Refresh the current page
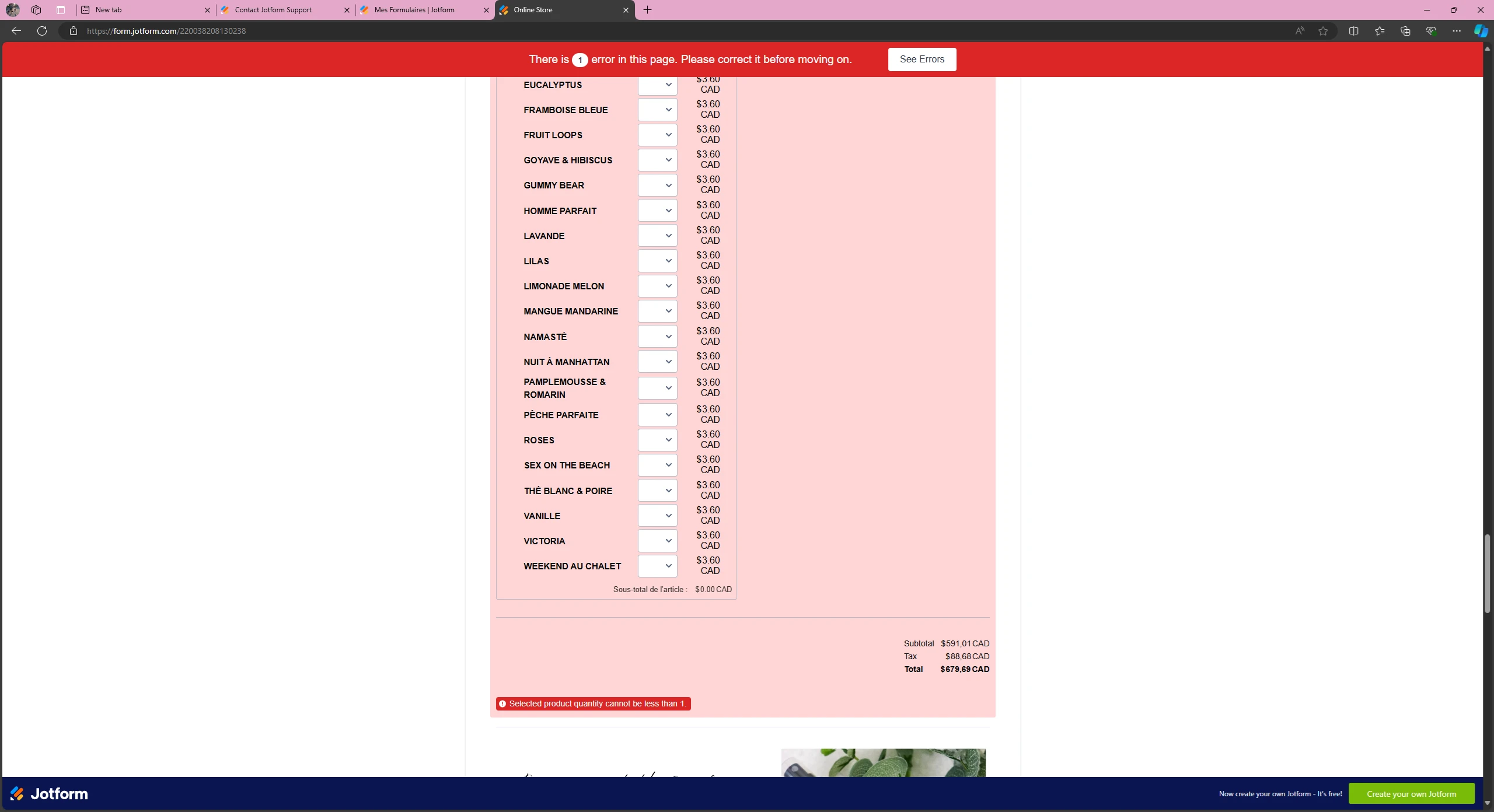 click(x=41, y=30)
